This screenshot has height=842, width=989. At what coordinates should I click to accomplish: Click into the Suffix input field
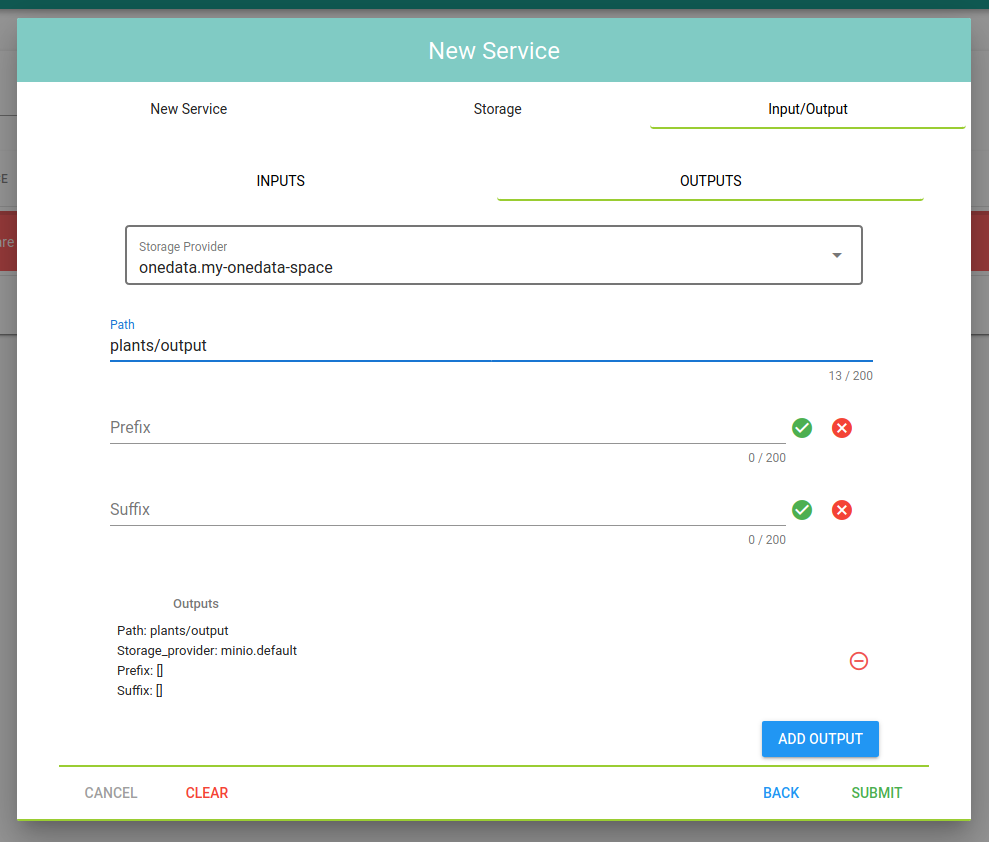[x=446, y=510]
